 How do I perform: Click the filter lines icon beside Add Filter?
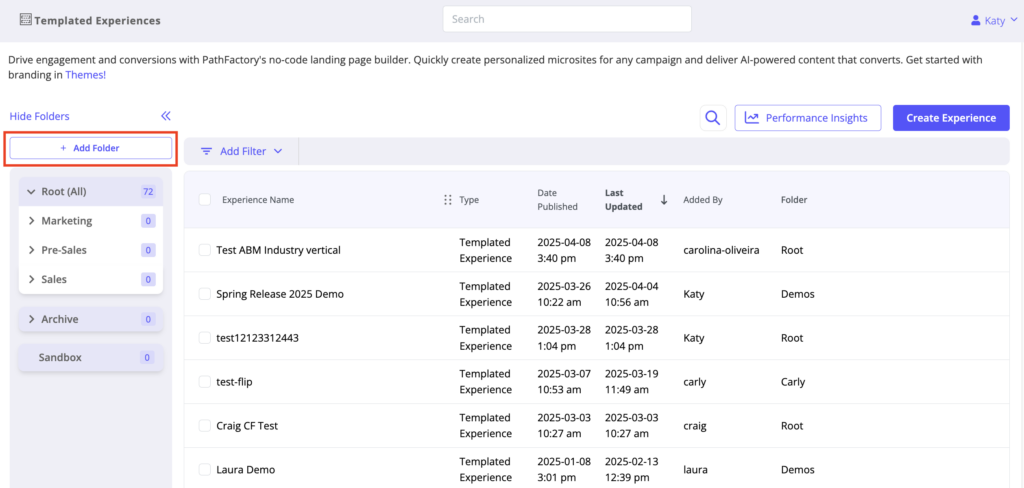point(206,151)
